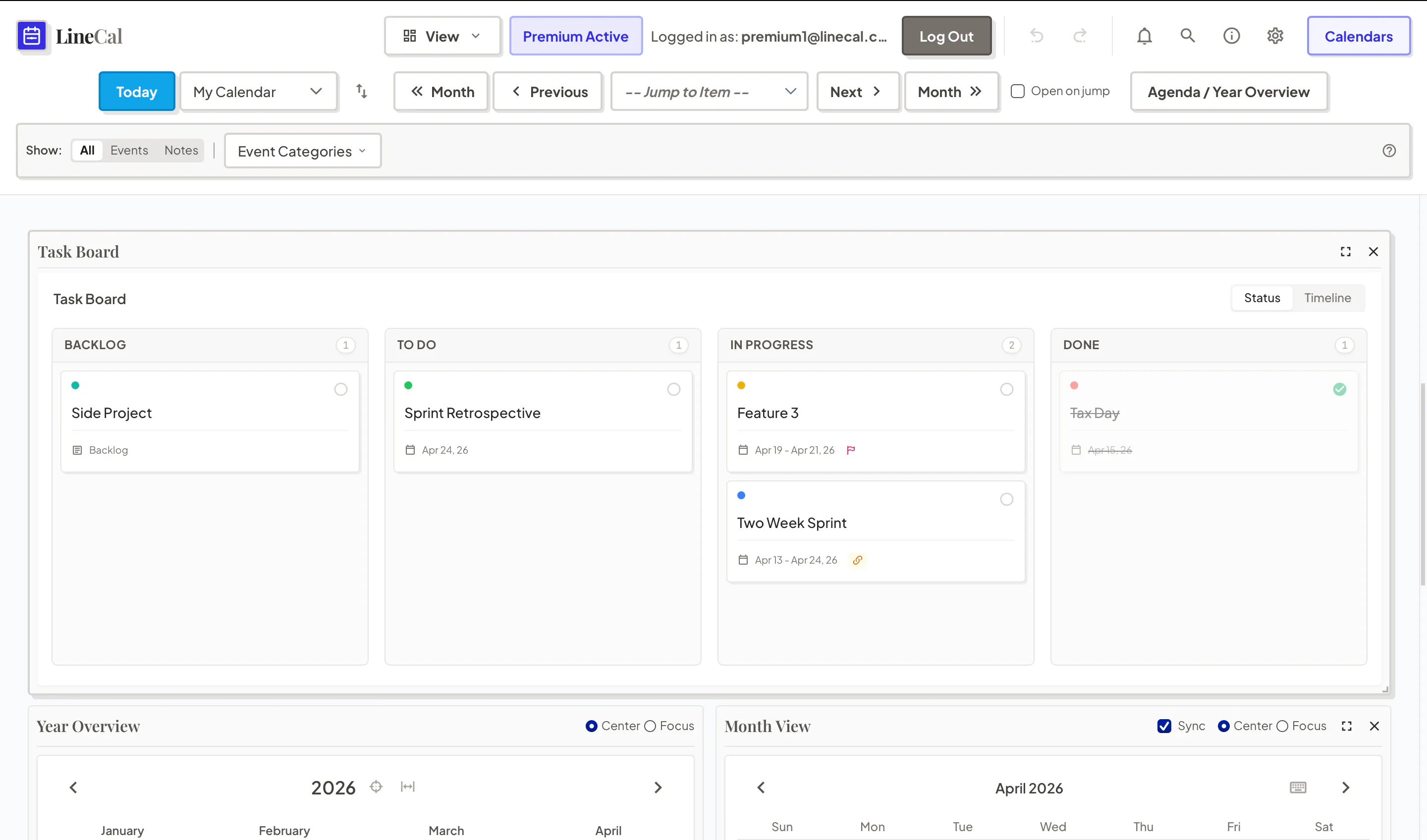Expand Month View panel to fullscreen

[x=1347, y=726]
